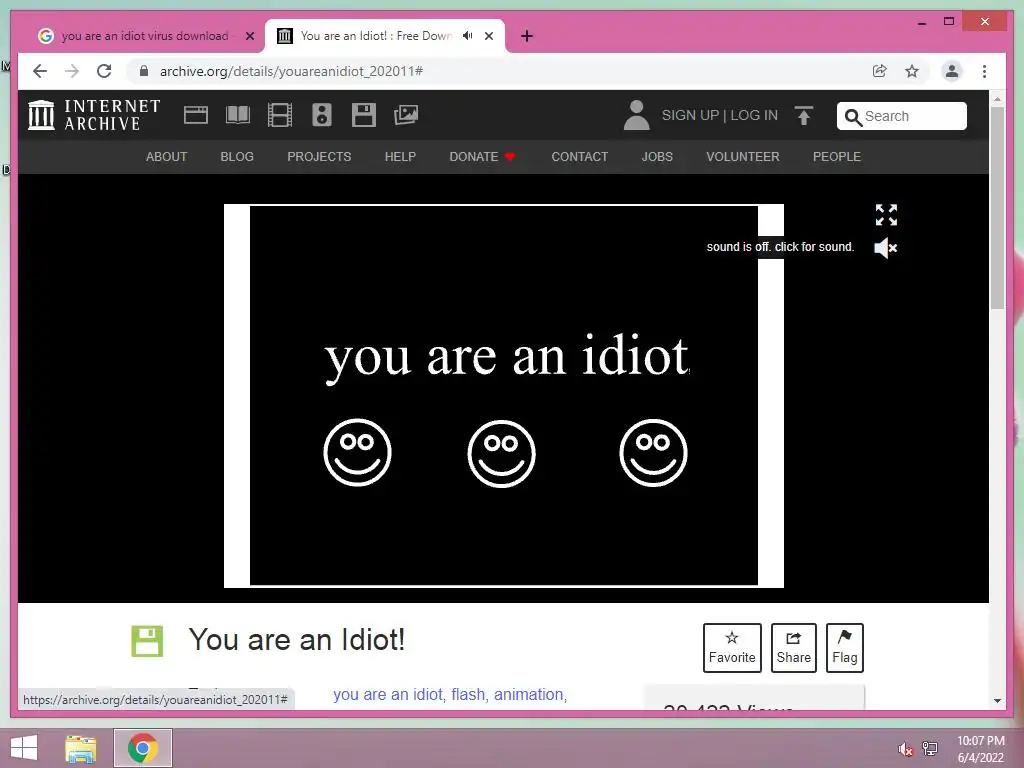Open the PROJECTS menu item
The image size is (1024, 768).
319,157
